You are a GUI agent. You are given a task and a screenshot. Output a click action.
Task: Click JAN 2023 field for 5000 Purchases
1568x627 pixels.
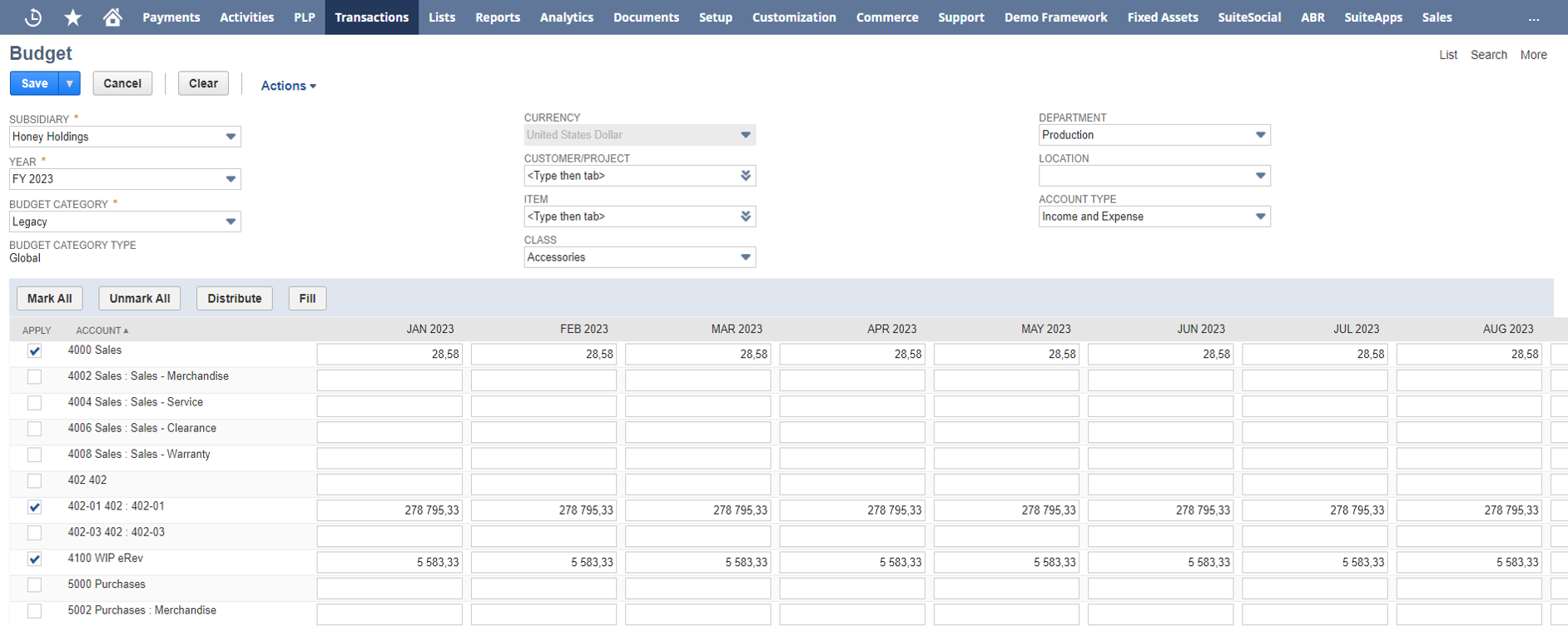point(390,588)
